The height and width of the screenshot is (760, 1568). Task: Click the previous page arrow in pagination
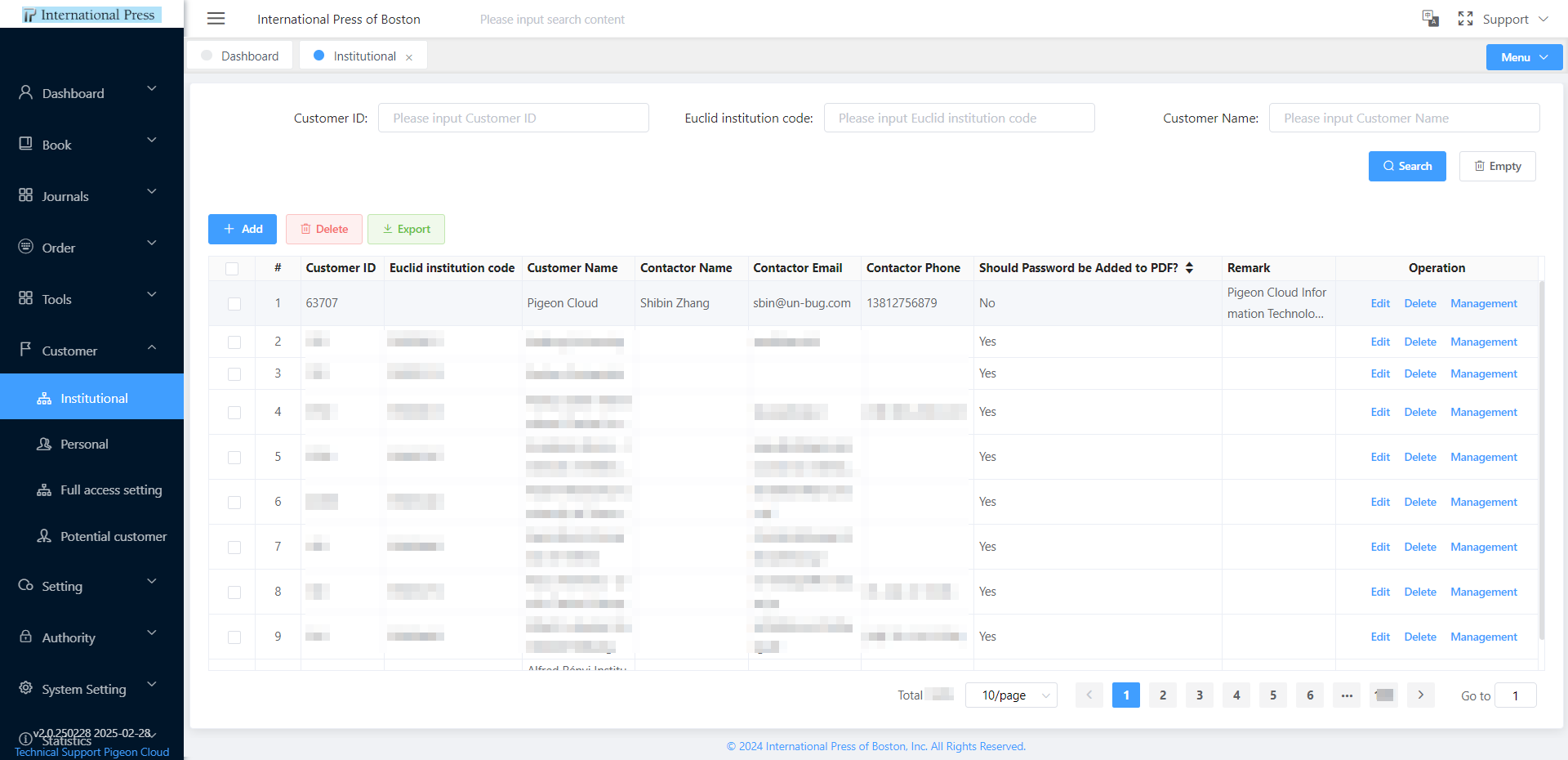(1089, 695)
